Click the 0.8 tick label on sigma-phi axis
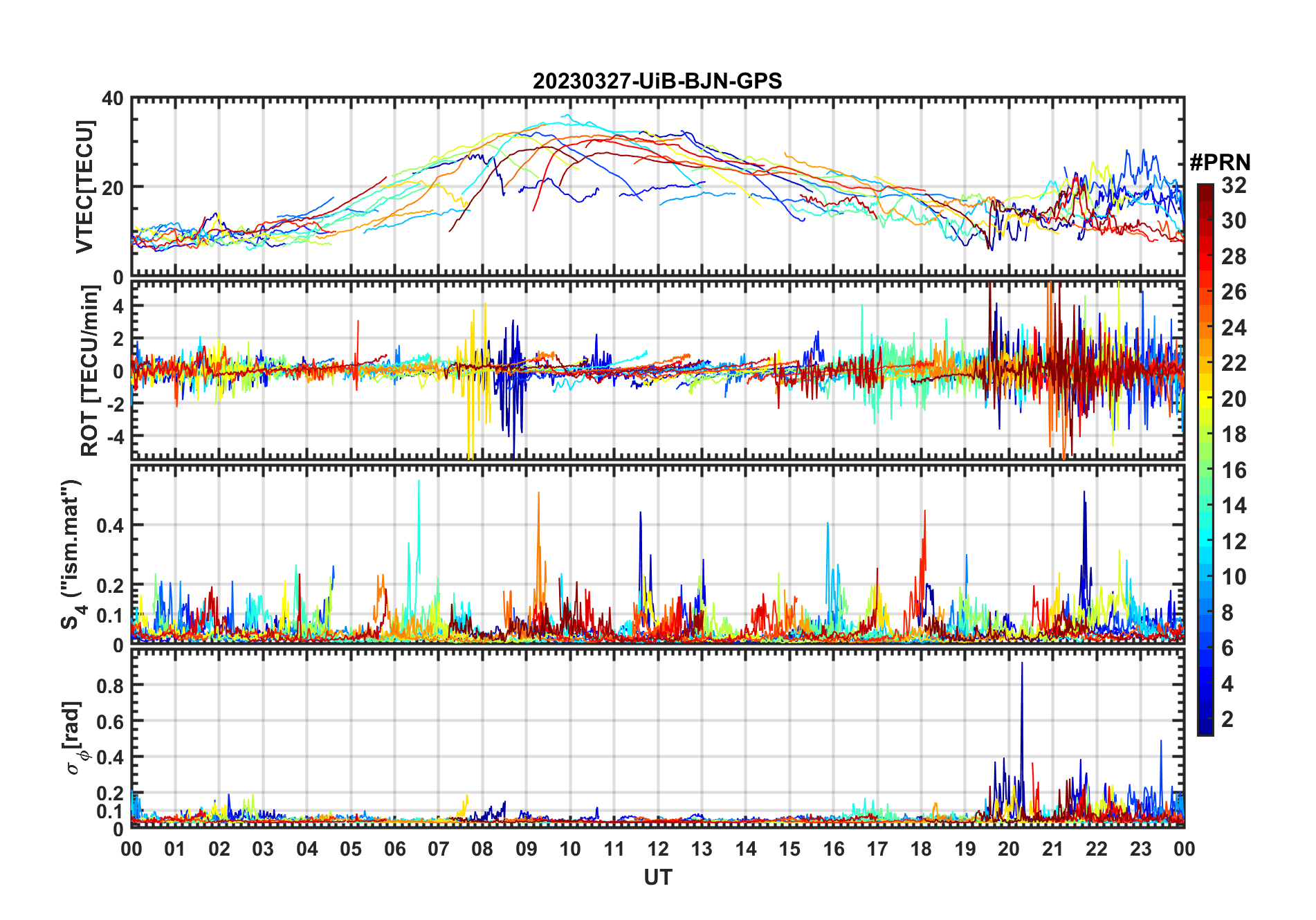The width and height of the screenshot is (1316, 920). pos(109,686)
